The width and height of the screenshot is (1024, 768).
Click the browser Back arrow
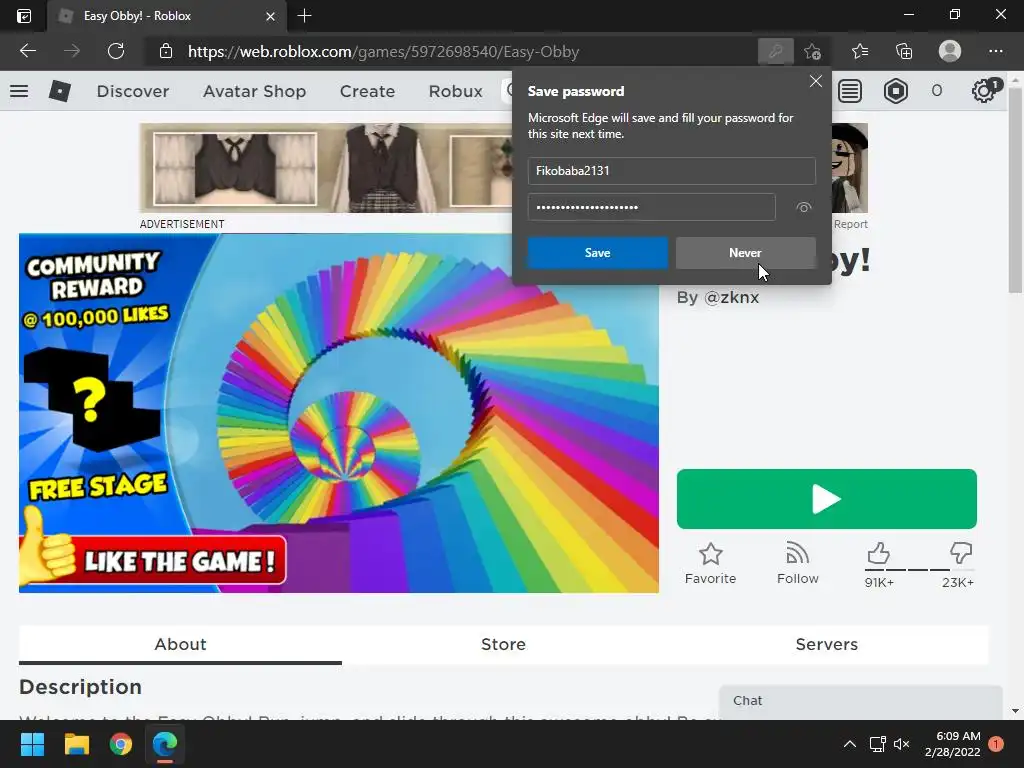(27, 51)
